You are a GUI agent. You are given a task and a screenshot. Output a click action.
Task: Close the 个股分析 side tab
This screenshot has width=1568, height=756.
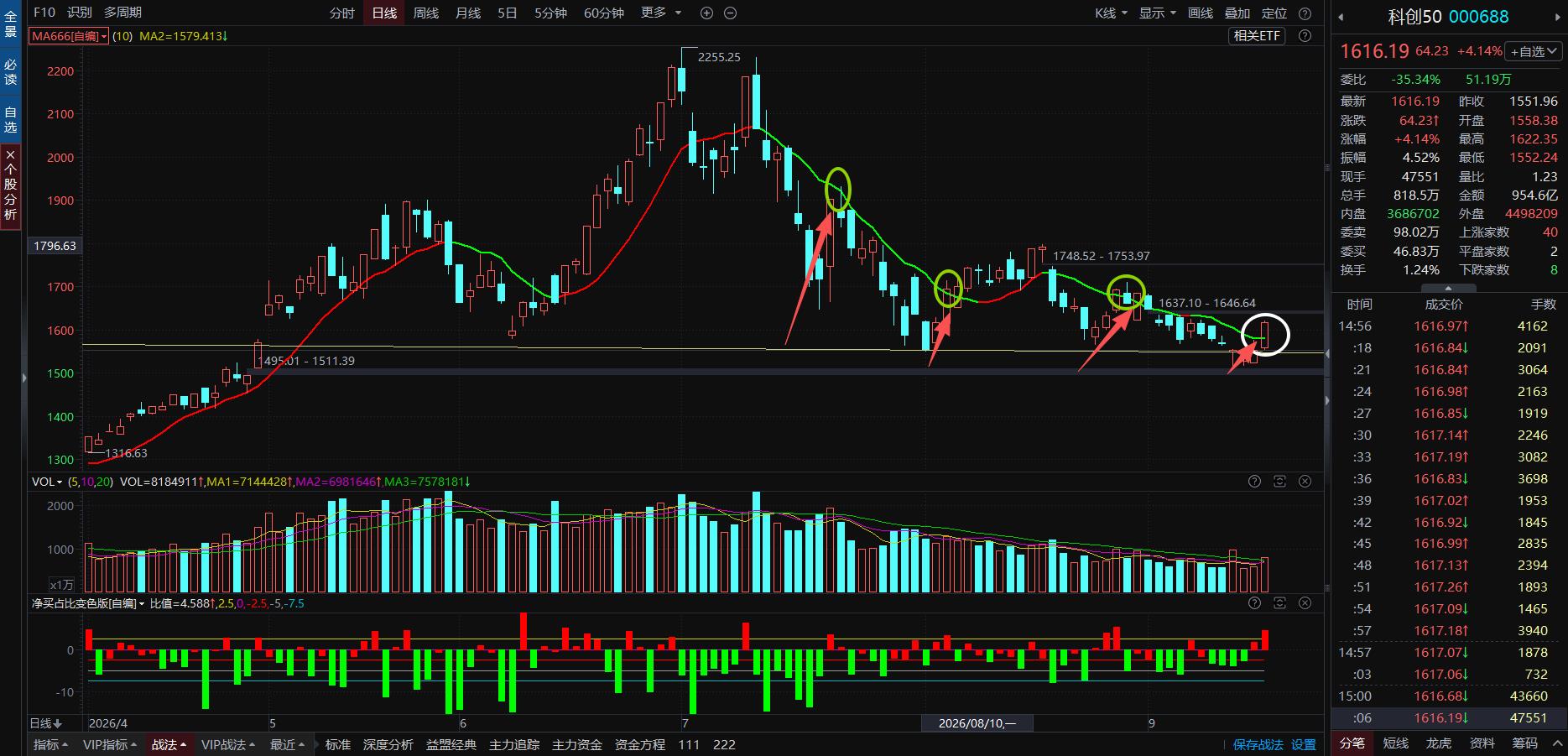click(10, 154)
